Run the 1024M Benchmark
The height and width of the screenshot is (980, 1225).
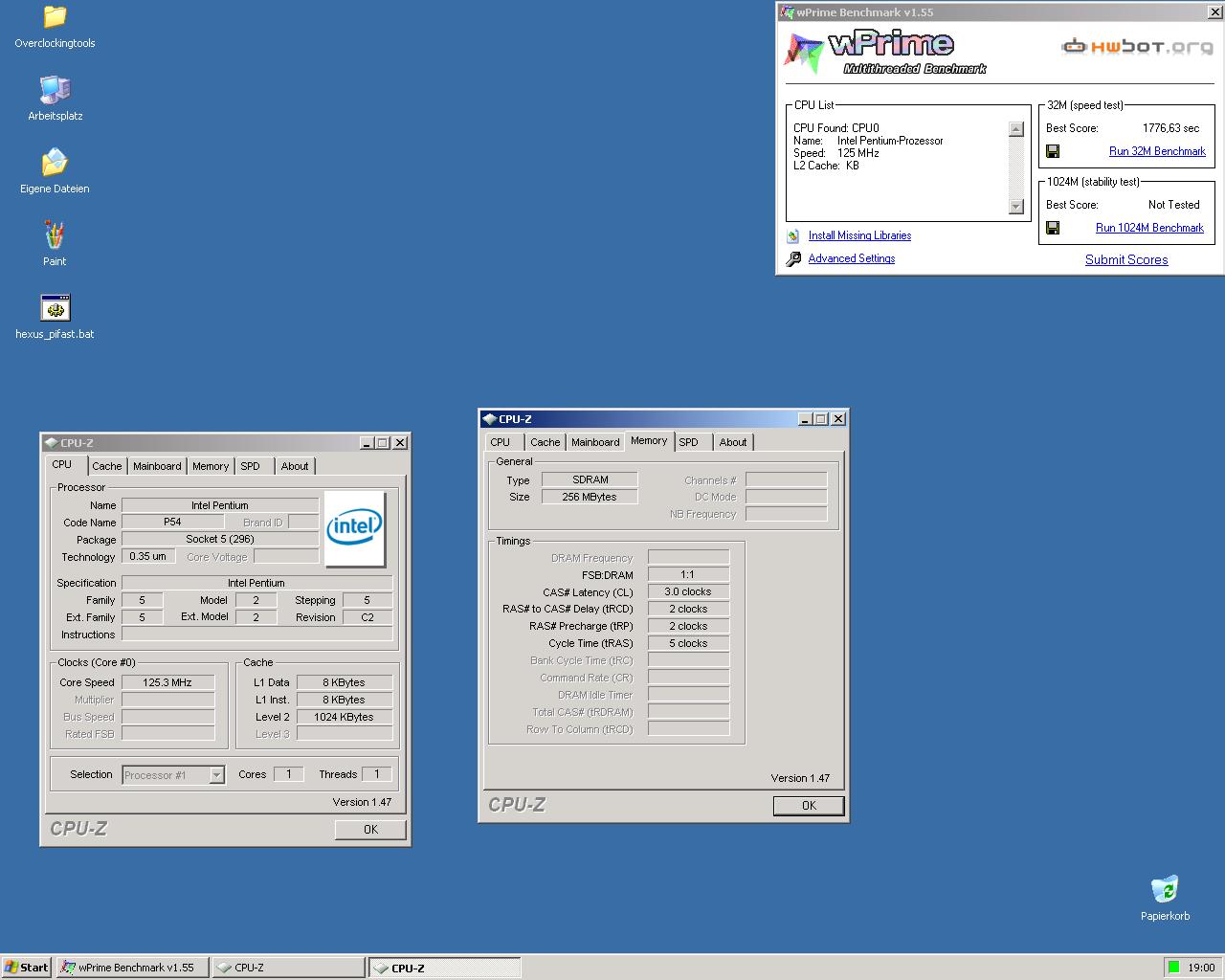pos(1149,228)
